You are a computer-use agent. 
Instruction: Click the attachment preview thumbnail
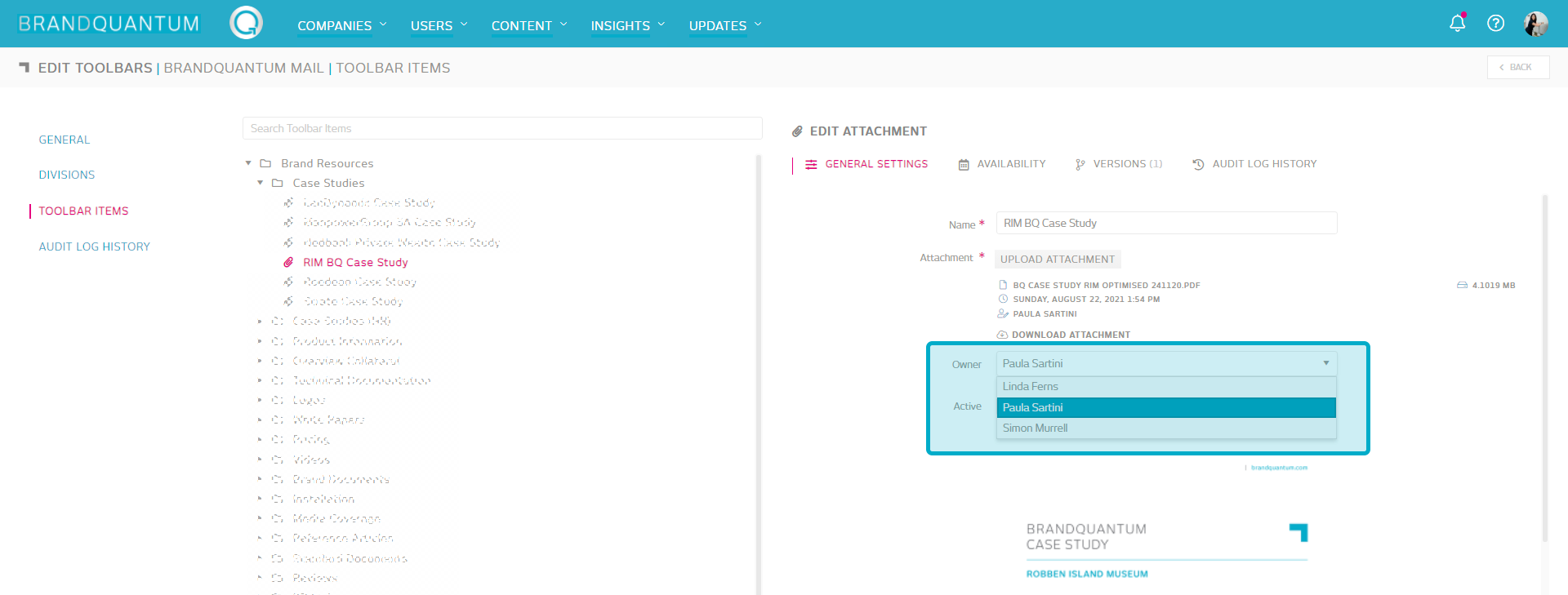[1166, 526]
